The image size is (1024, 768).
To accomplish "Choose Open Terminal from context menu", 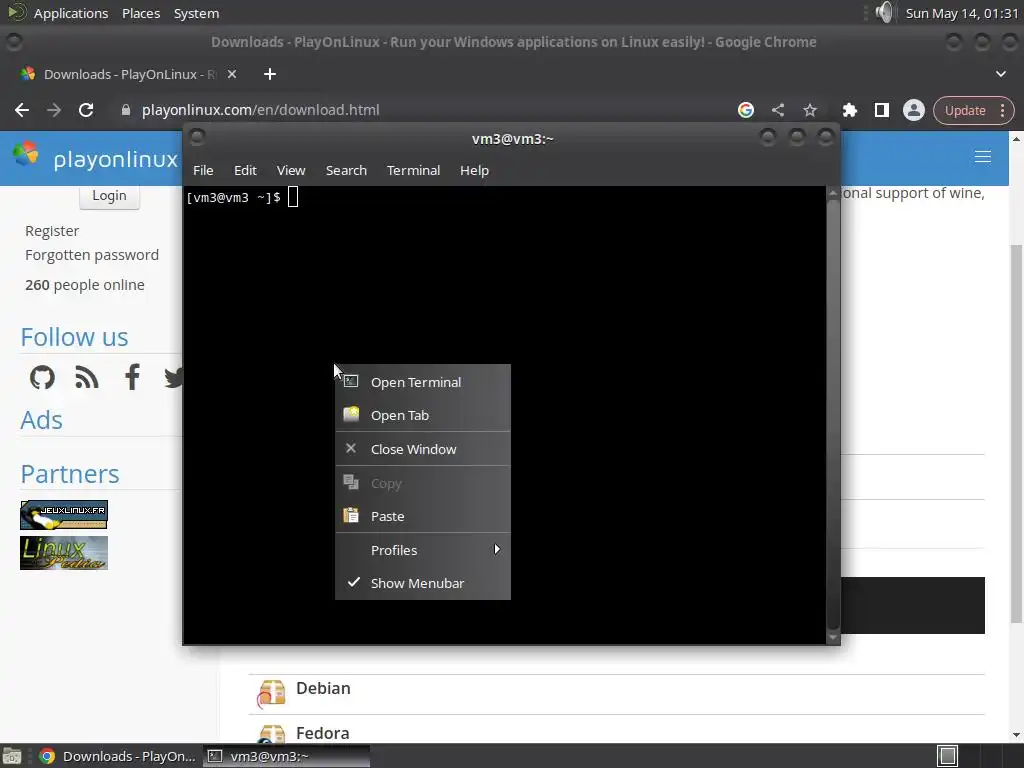I will click(x=423, y=382).
